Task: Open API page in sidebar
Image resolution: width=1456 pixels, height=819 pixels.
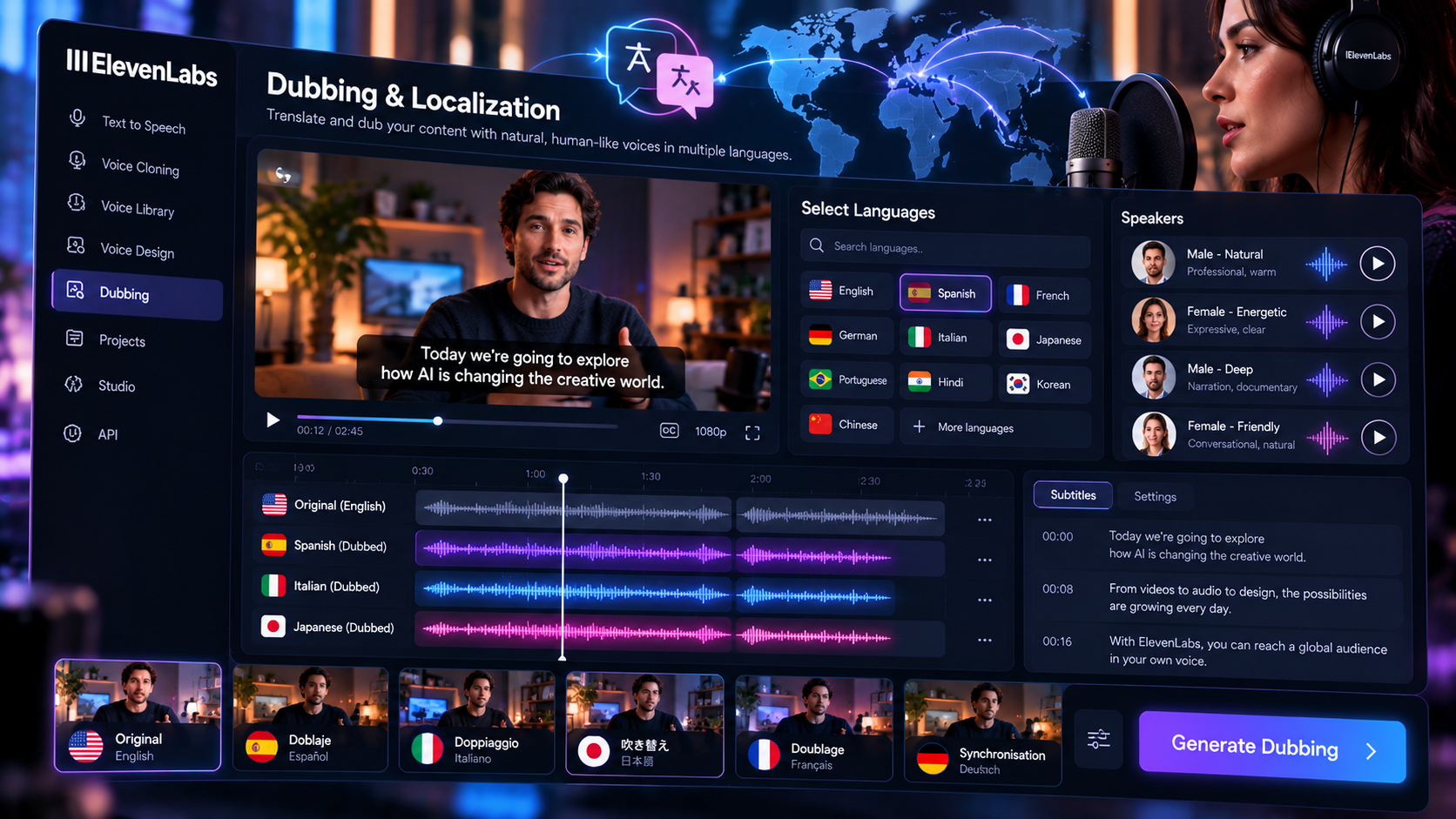Action: coord(91,433)
